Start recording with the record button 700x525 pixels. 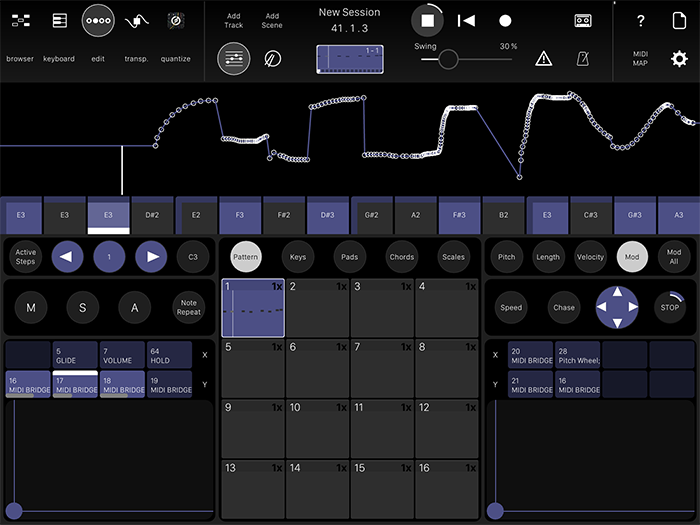(x=505, y=21)
